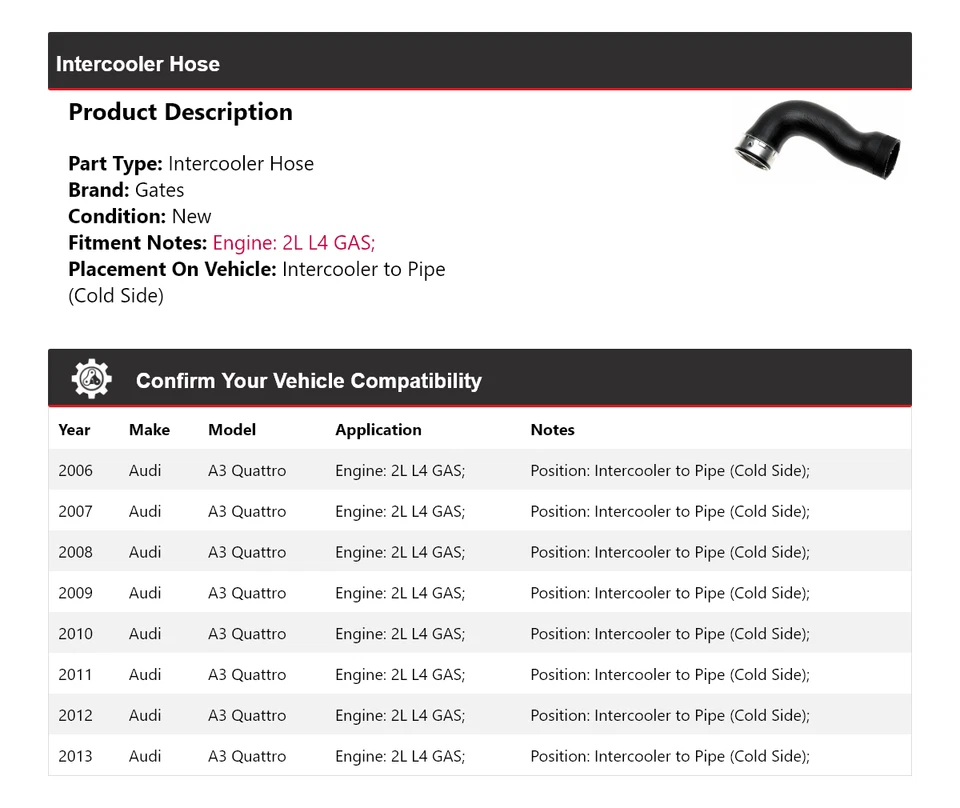Click the Year column header
Screen dimensions: 960x808
[x=74, y=430]
